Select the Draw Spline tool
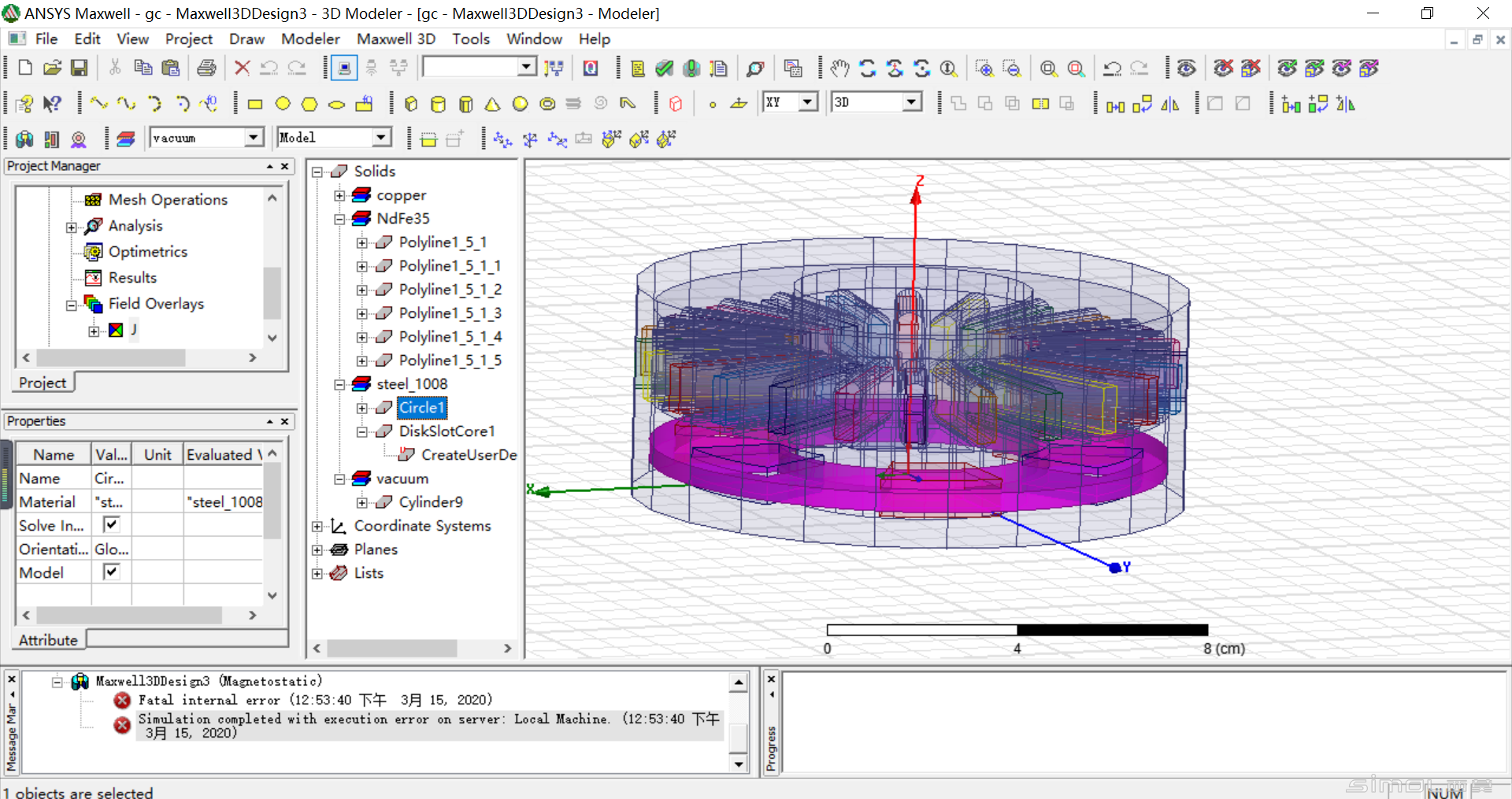Screen dimensions: 1512x799 [126, 103]
